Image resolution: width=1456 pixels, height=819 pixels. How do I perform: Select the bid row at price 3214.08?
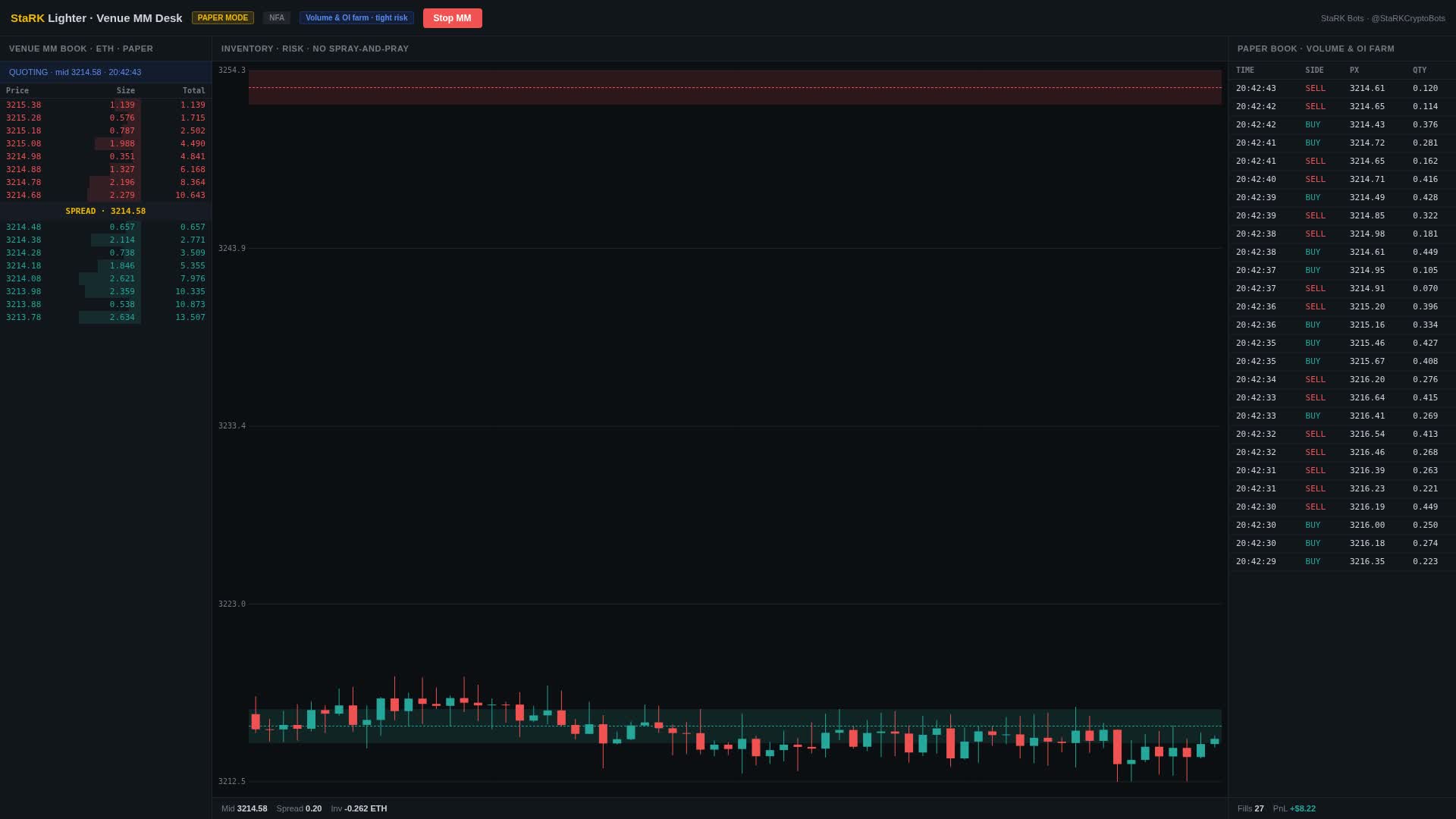pyautogui.click(x=105, y=279)
